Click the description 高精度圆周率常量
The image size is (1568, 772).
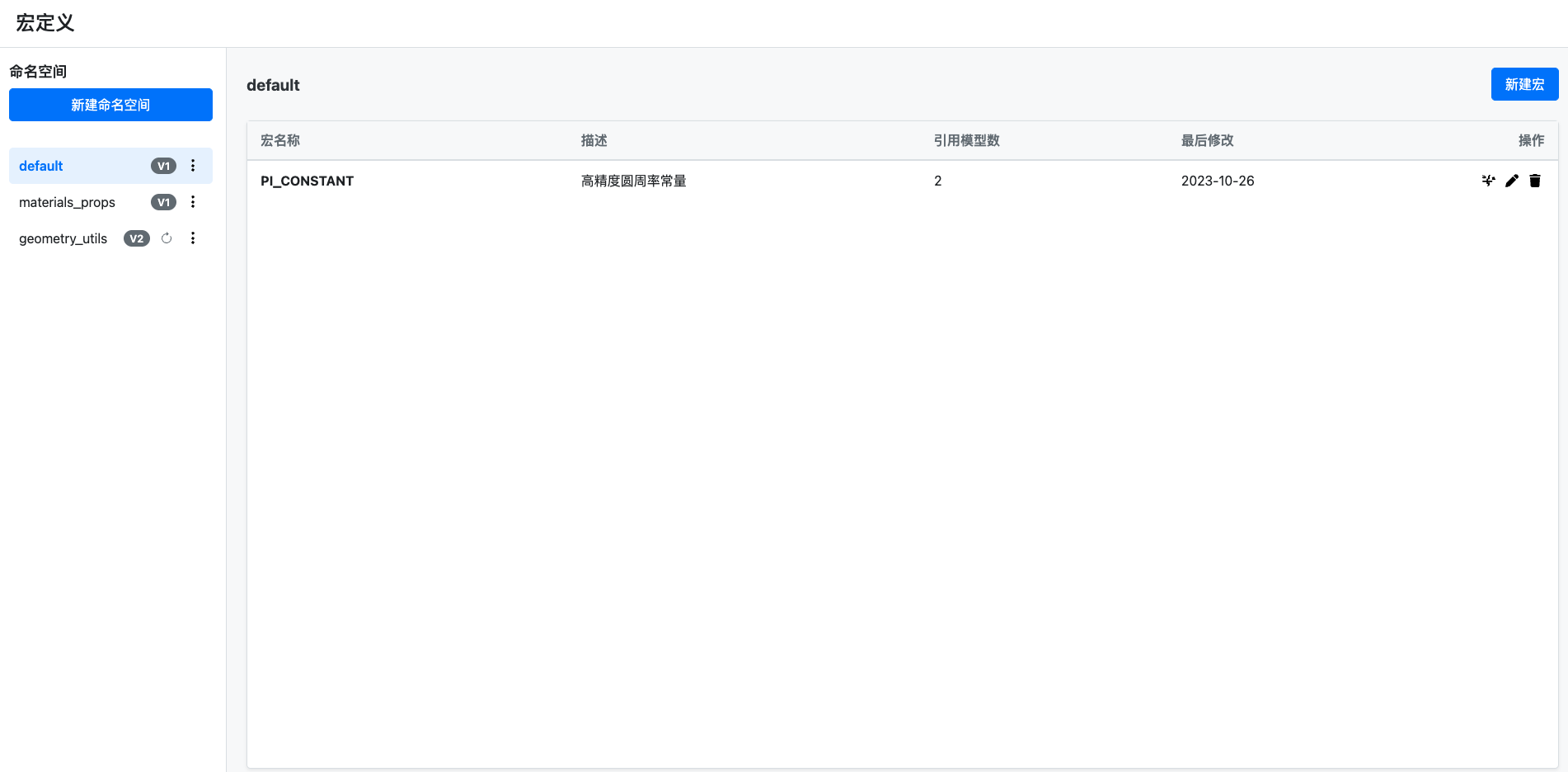[633, 181]
